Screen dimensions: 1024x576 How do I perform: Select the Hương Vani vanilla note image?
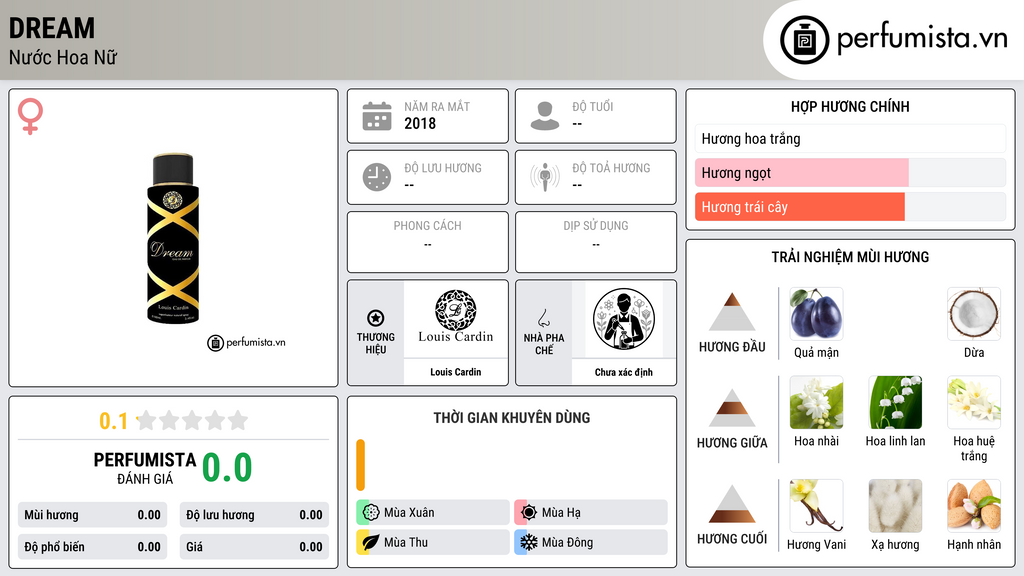[x=816, y=506]
